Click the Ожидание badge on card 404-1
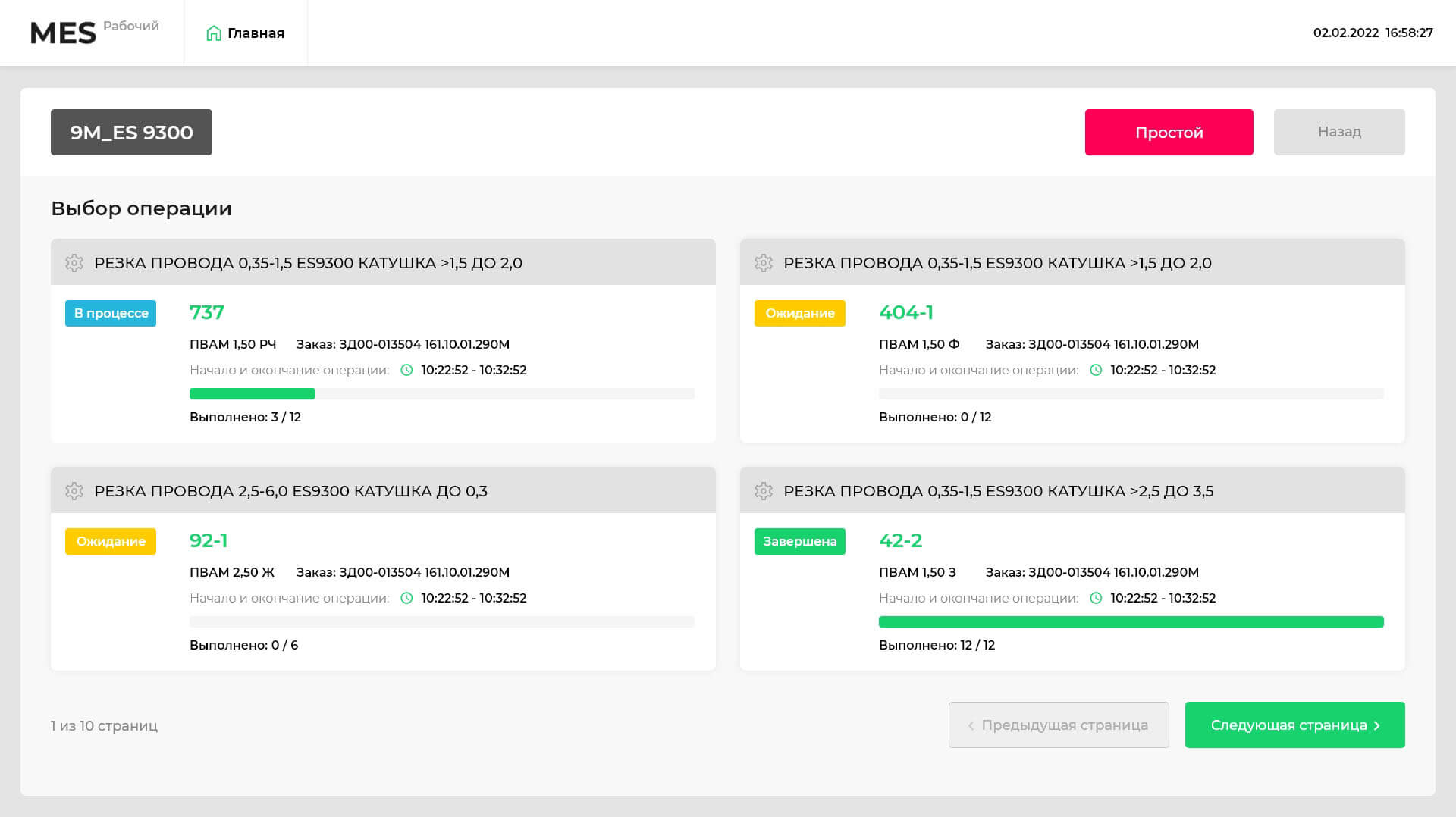 pyautogui.click(x=800, y=313)
